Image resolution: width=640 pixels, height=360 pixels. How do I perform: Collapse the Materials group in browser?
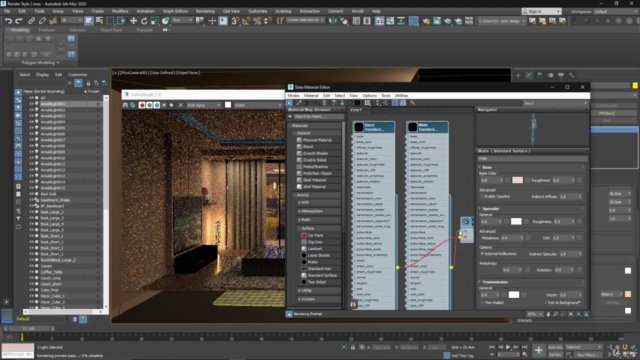(x=290, y=126)
